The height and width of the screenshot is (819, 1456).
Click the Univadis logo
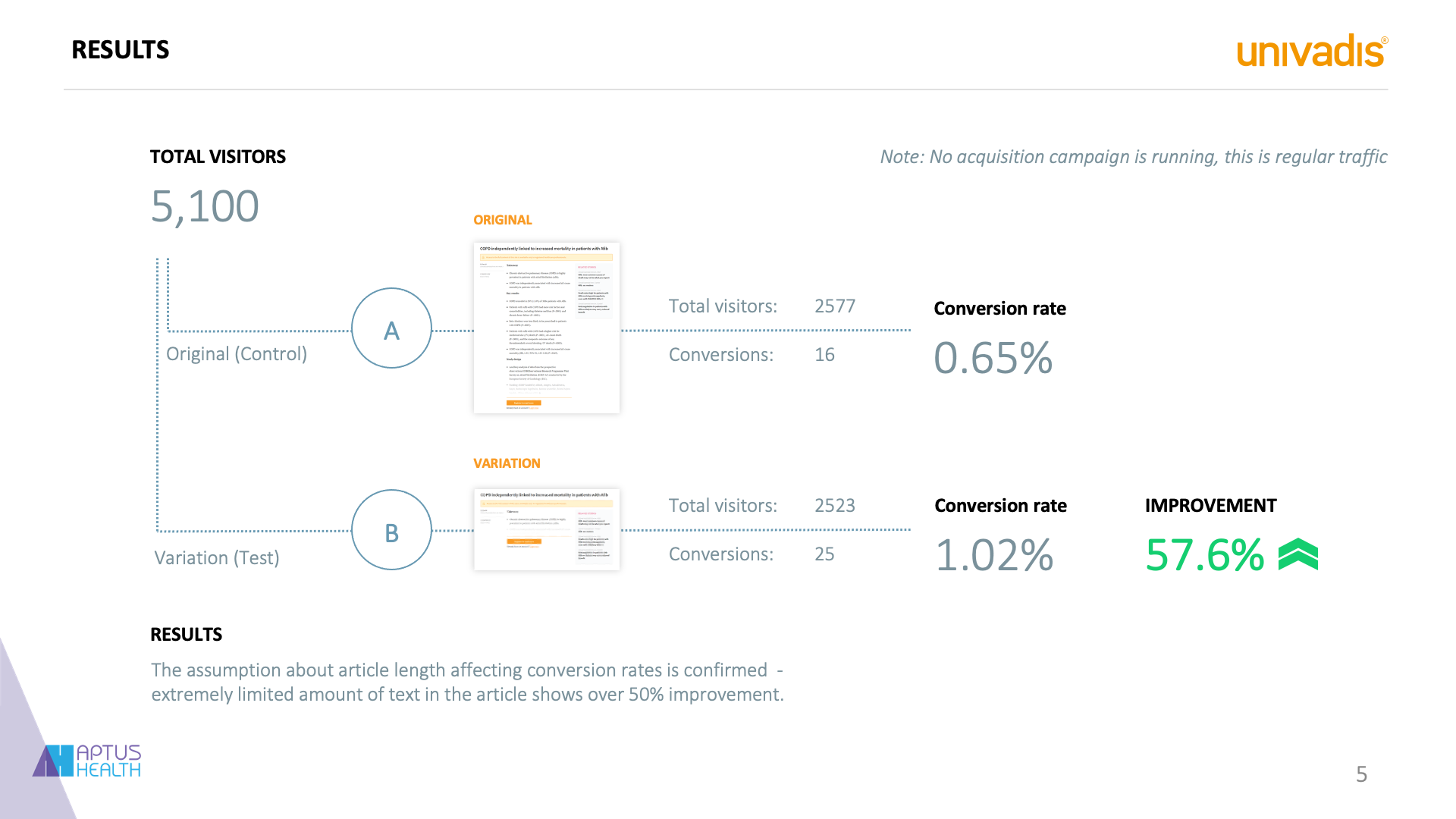(1312, 52)
